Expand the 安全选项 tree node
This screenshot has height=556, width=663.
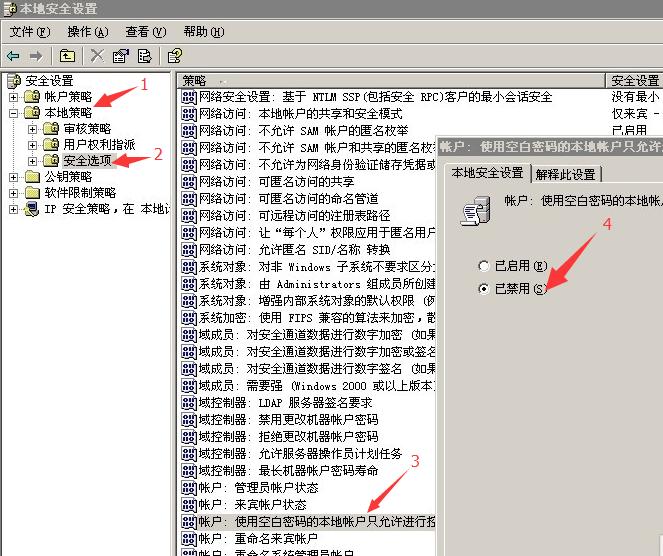click(x=33, y=161)
